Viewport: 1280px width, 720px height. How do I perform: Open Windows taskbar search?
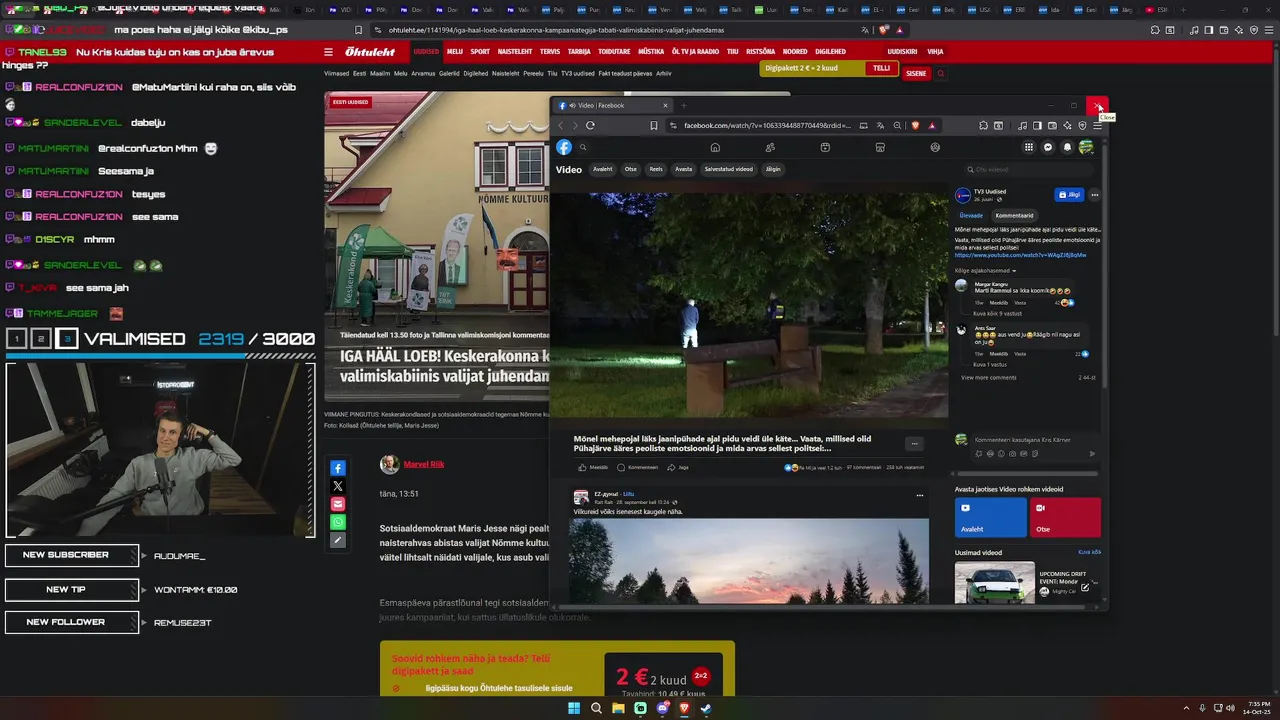coord(596,708)
